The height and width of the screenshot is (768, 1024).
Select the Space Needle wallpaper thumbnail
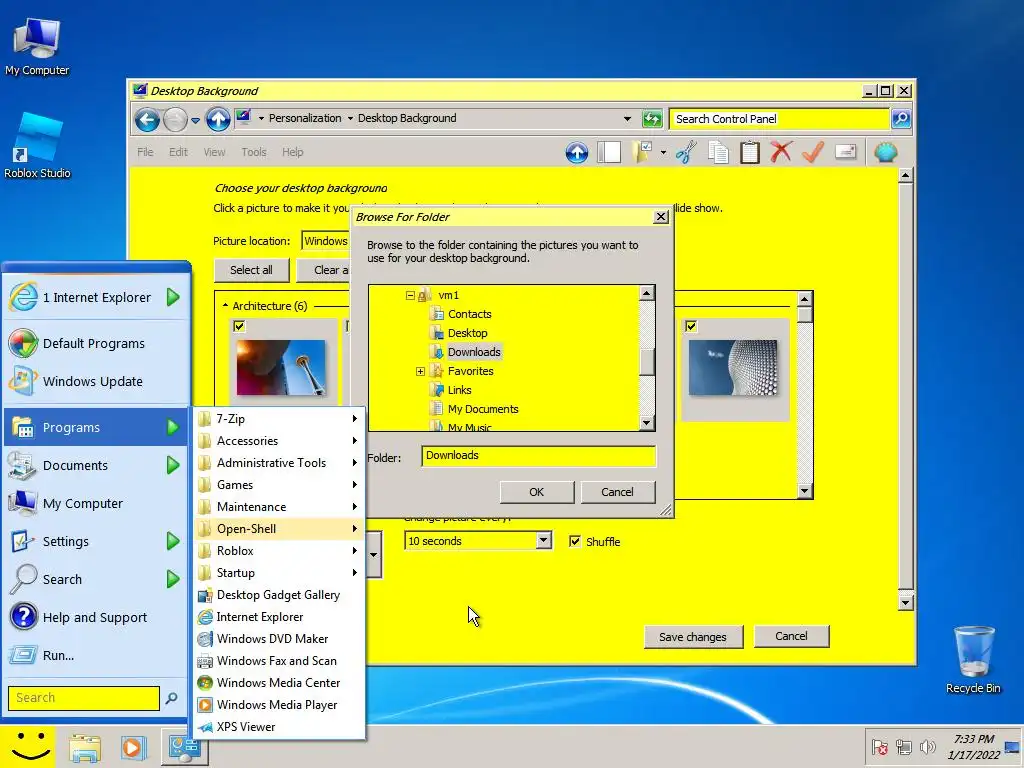(x=281, y=367)
